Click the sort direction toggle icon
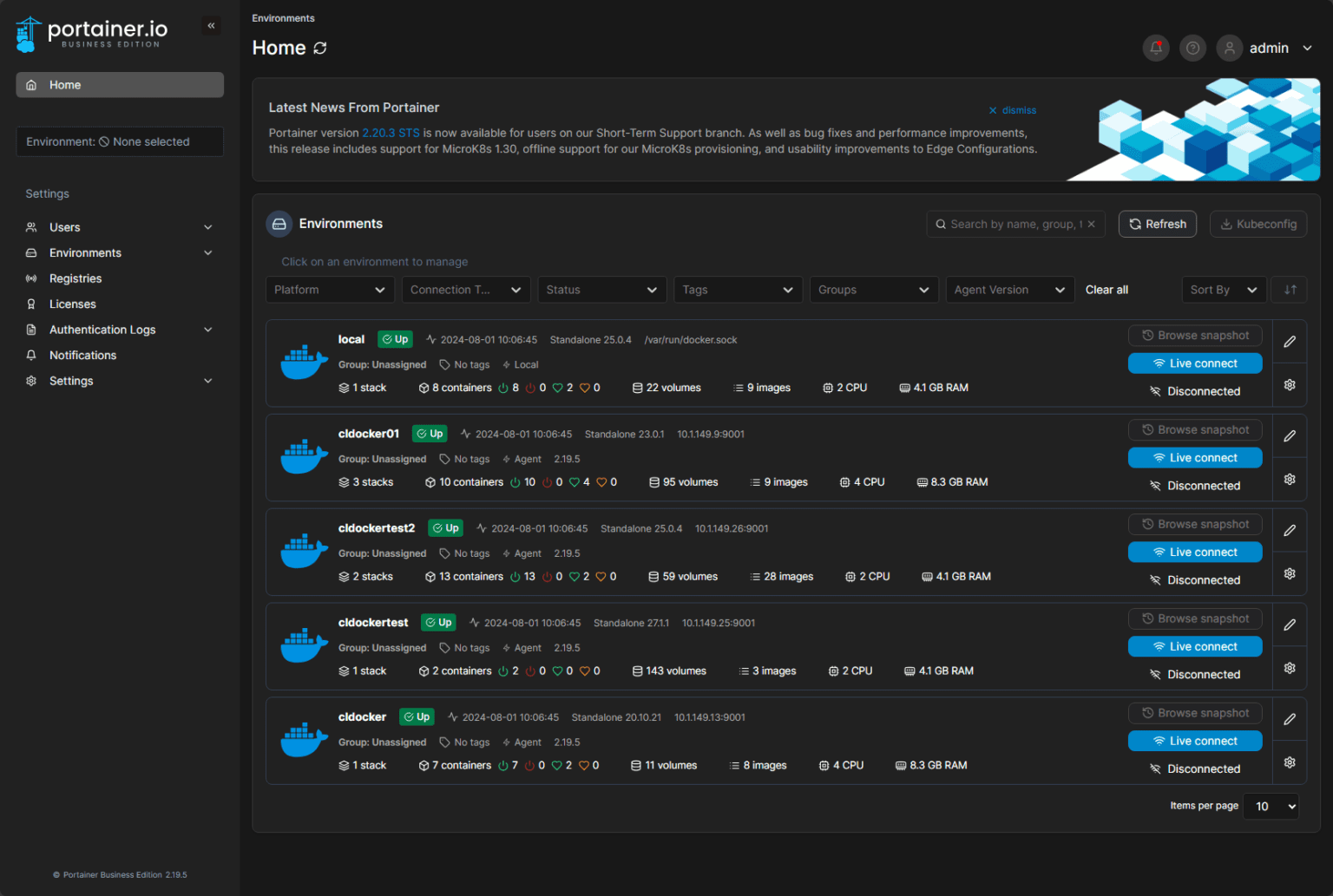1333x896 pixels. pos(1289,289)
